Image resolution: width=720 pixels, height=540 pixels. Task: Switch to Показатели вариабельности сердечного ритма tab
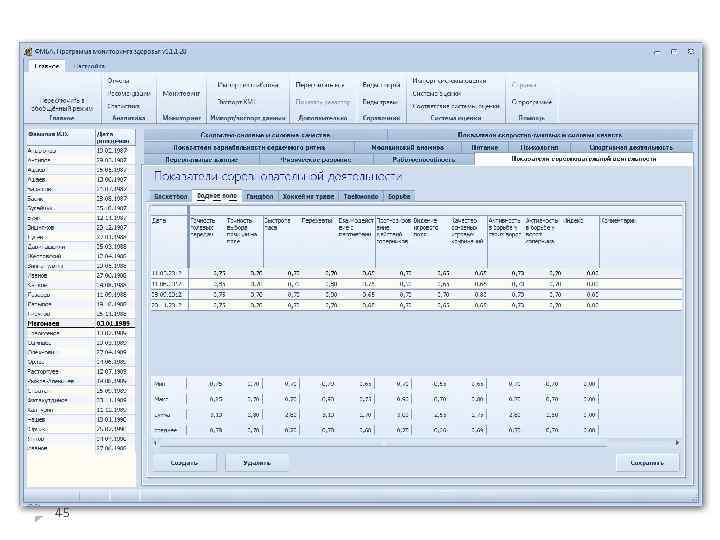(x=249, y=147)
